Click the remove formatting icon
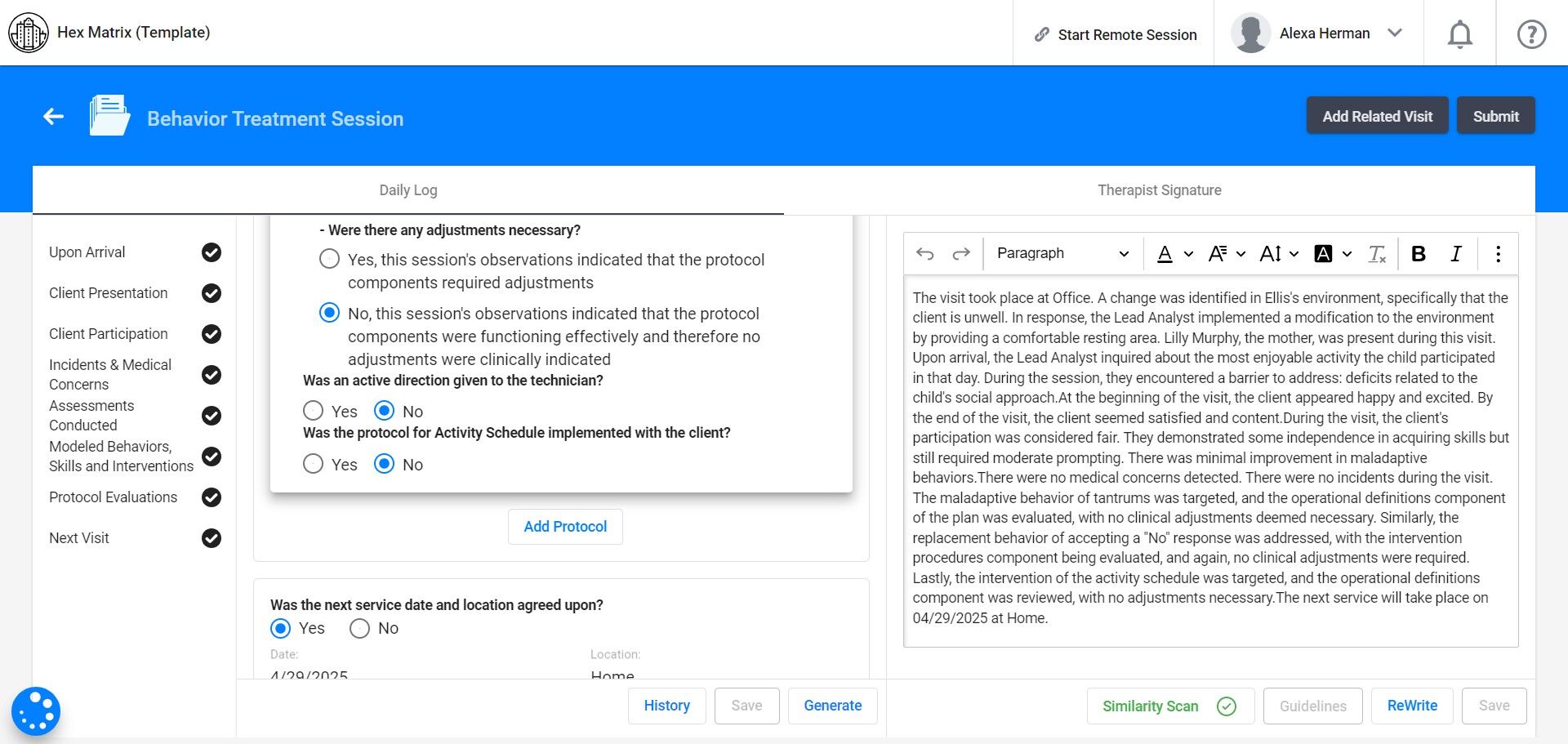Screen dimensions: 1568x744 tap(1377, 254)
